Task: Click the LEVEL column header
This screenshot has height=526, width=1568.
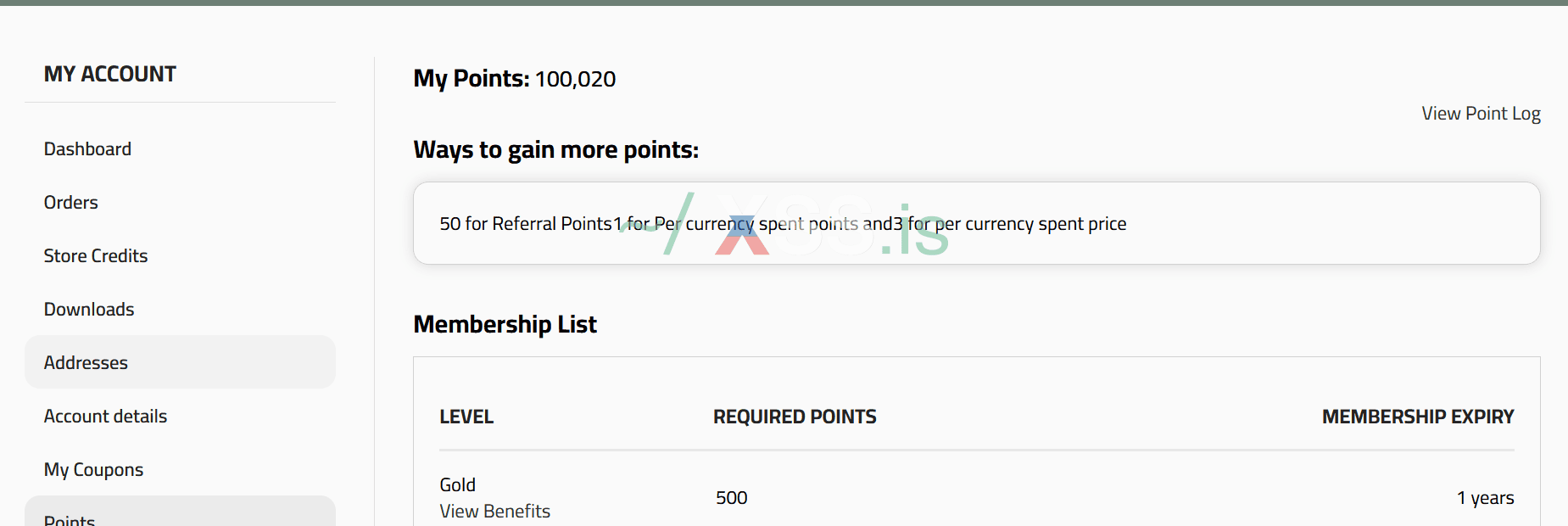Action: click(x=466, y=417)
